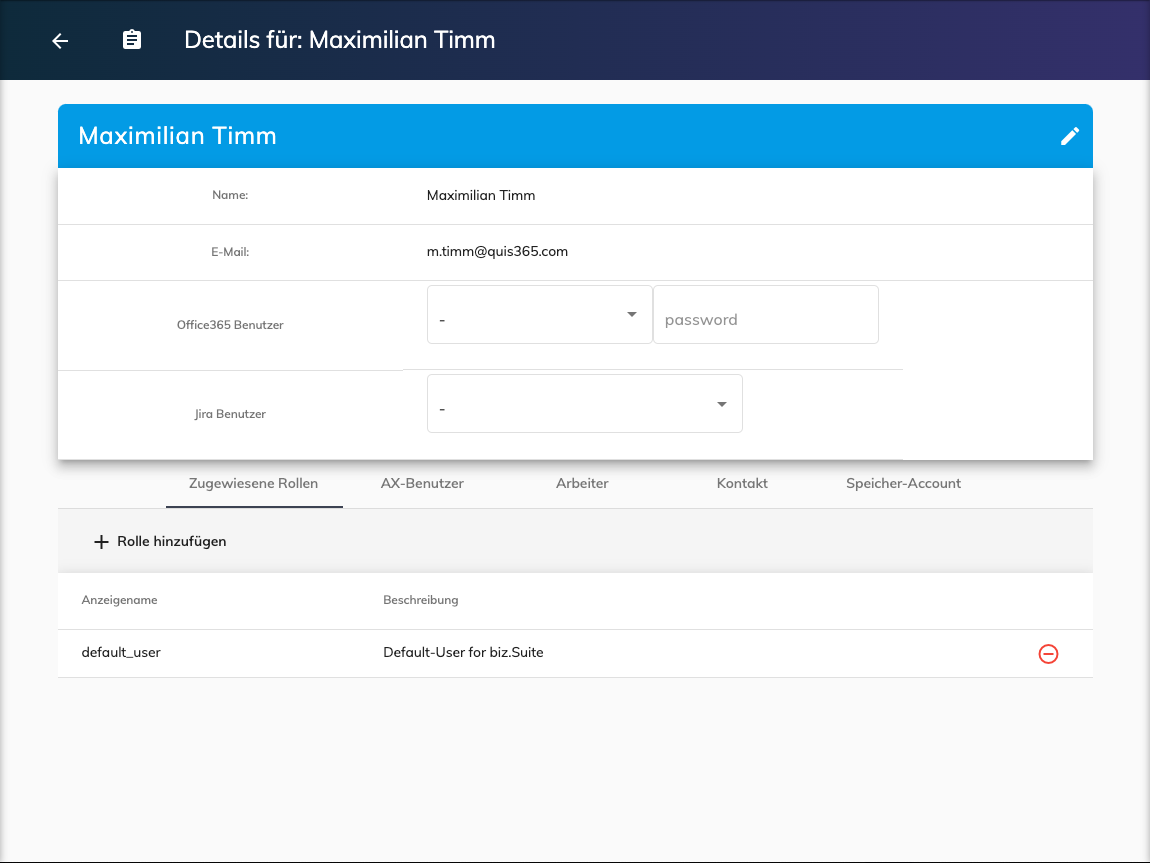Open the Jira Benutzer dropdown

coord(585,404)
